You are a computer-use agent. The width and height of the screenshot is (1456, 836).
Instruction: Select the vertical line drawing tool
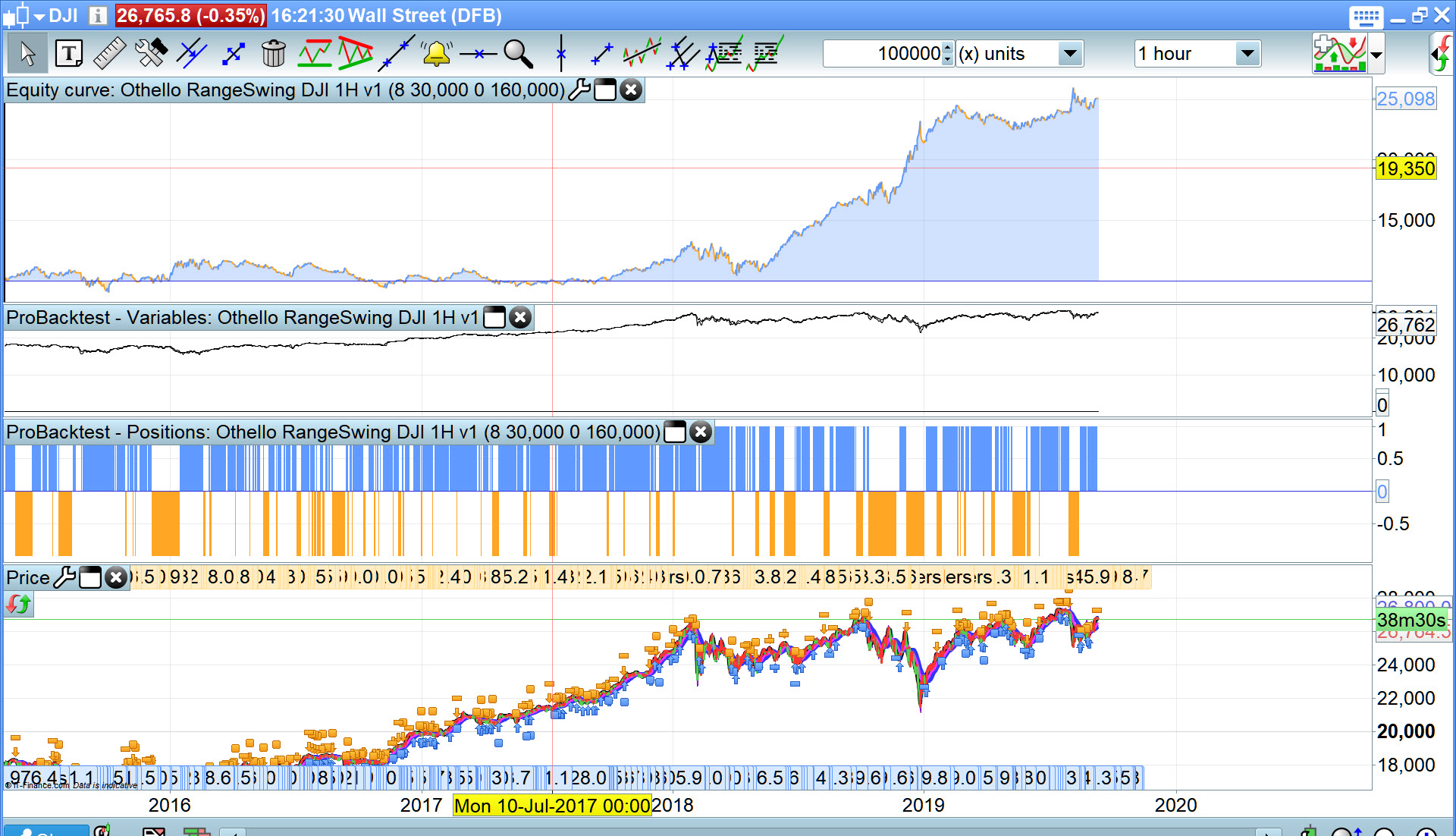click(x=560, y=54)
